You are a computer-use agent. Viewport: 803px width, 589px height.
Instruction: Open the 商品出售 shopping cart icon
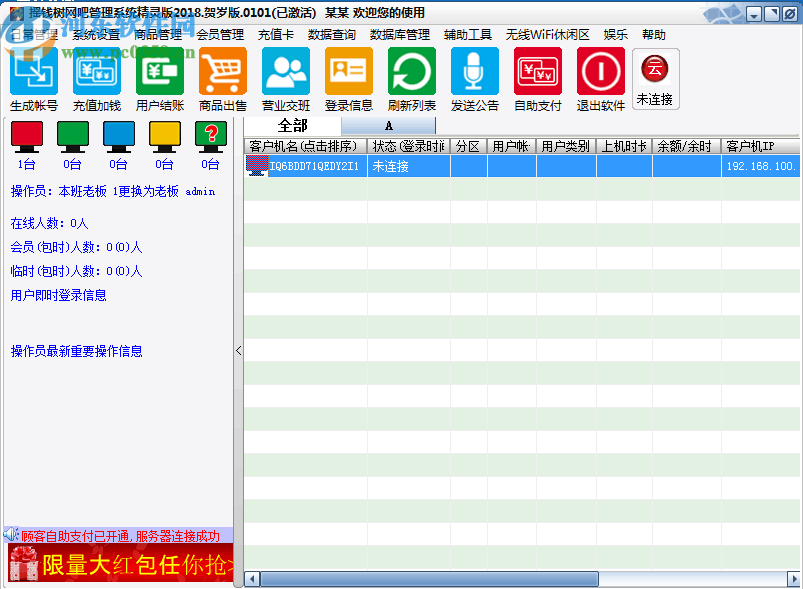coord(223,71)
